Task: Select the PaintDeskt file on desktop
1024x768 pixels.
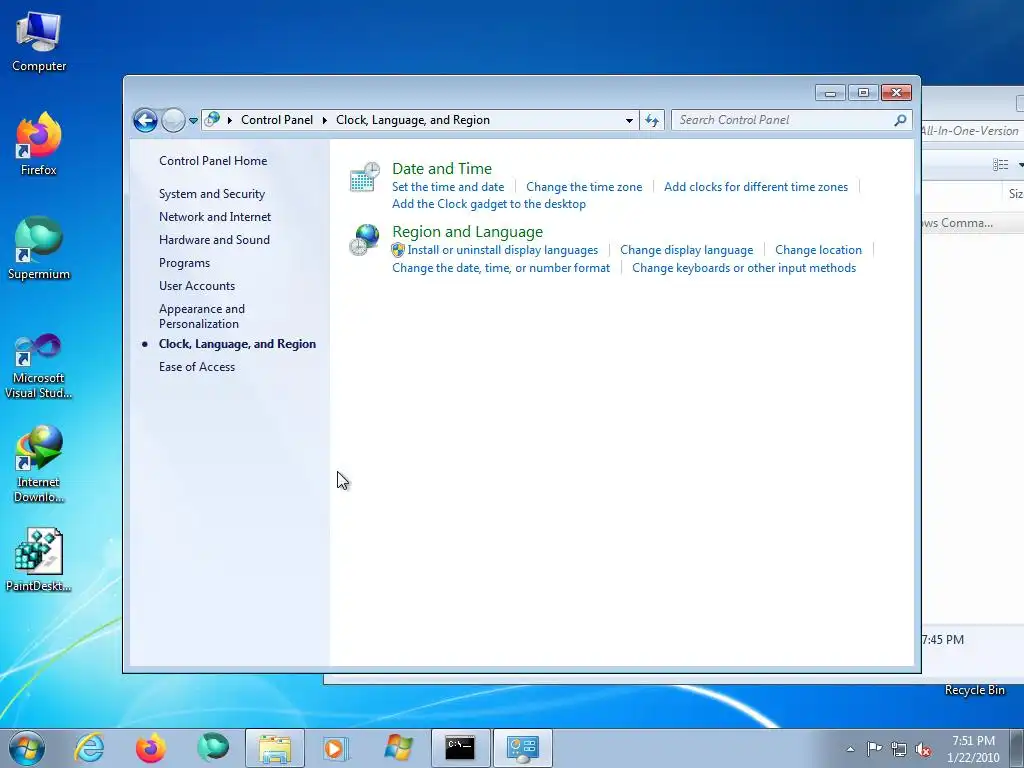Action: coord(39,560)
